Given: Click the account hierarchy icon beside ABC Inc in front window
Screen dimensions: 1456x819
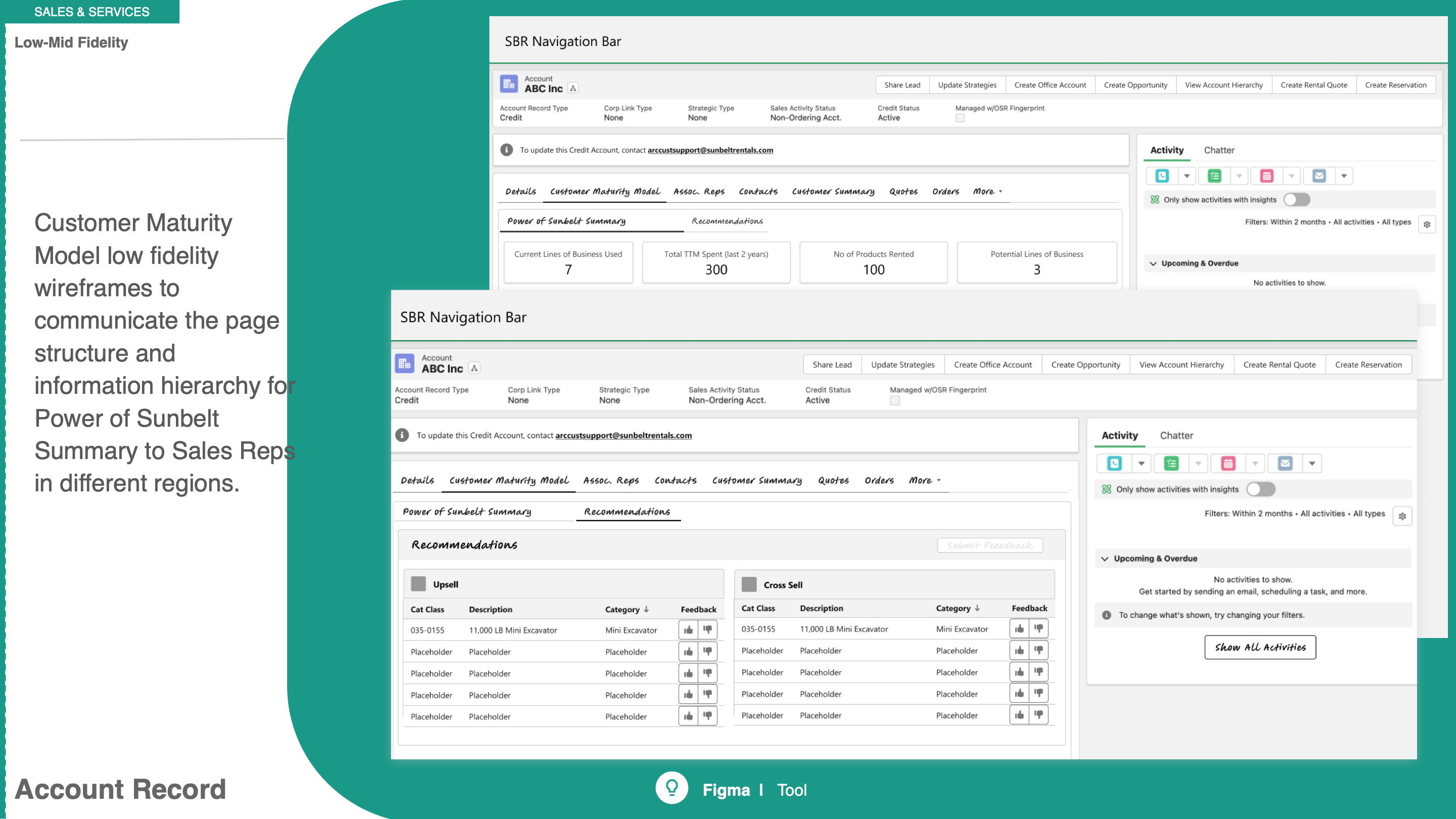Looking at the screenshot, I should [475, 369].
